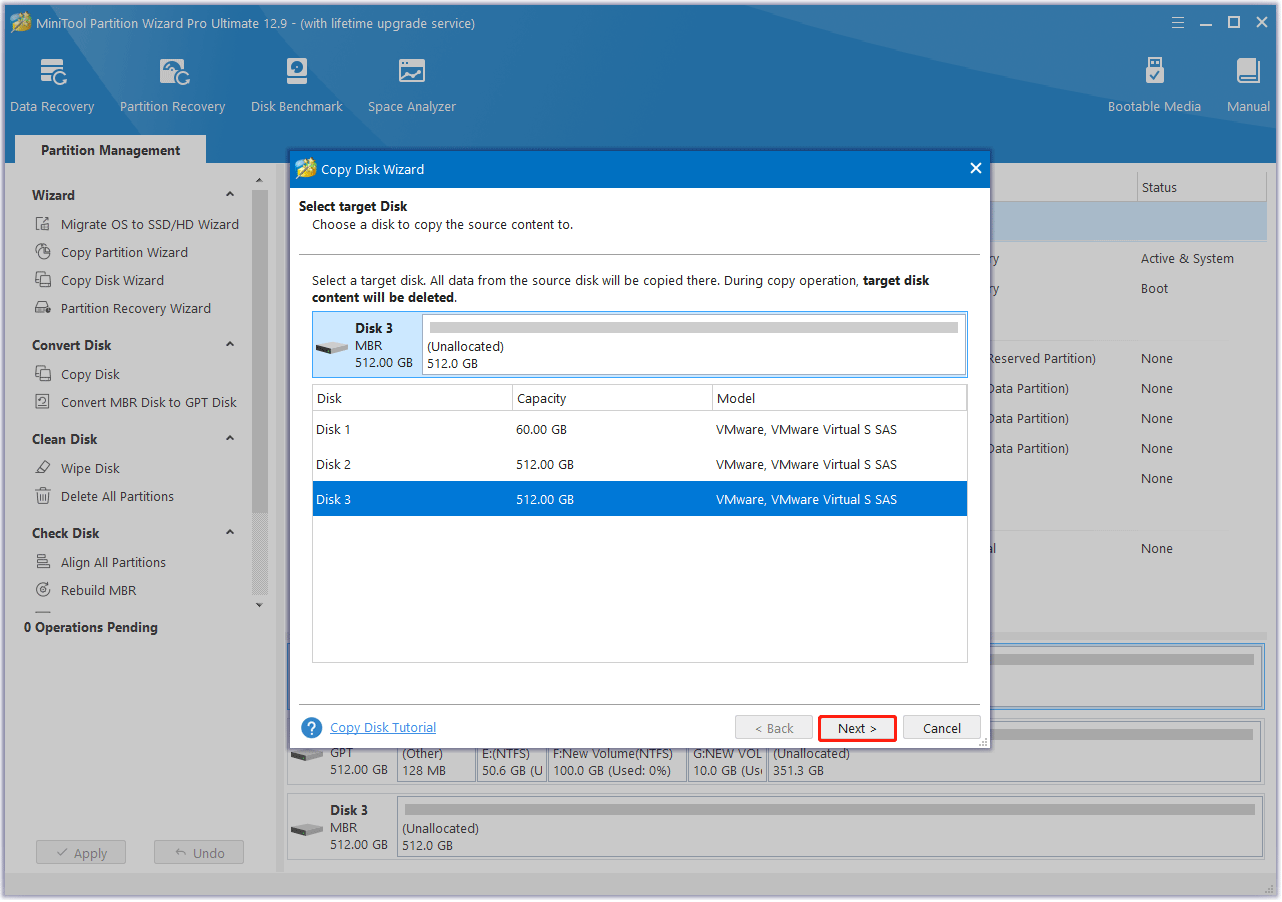This screenshot has width=1282, height=902.
Task: Click the Align All Partitions icon
Action: (x=43, y=562)
